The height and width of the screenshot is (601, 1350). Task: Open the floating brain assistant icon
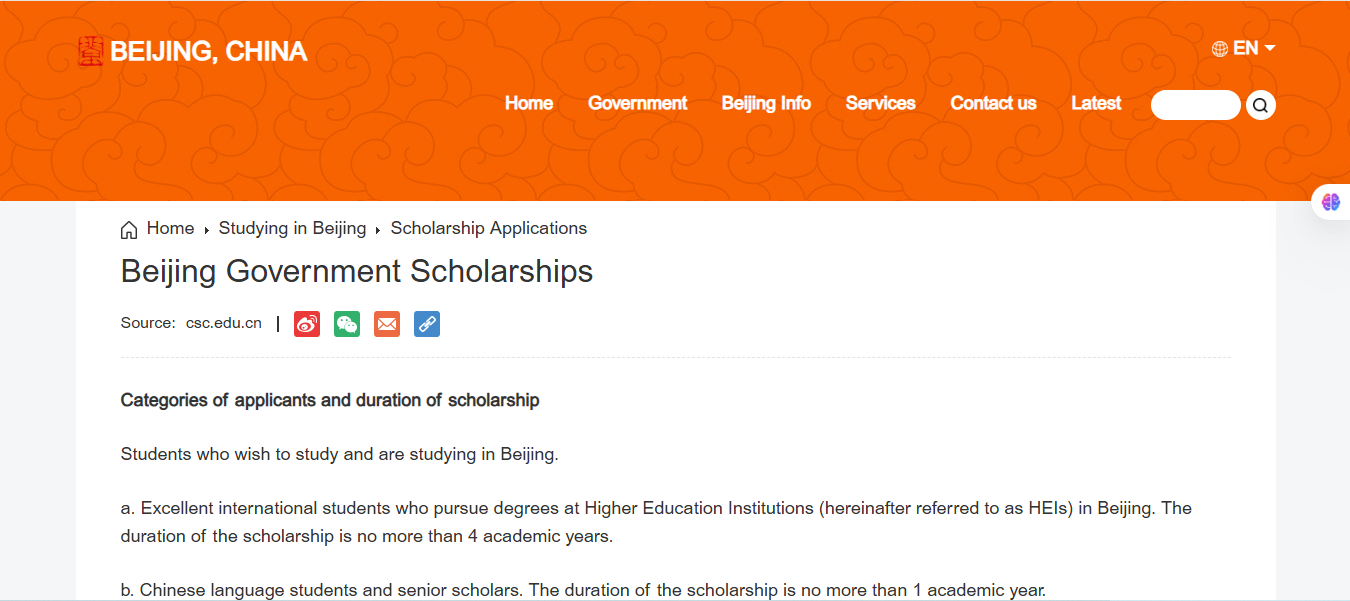tap(1331, 202)
